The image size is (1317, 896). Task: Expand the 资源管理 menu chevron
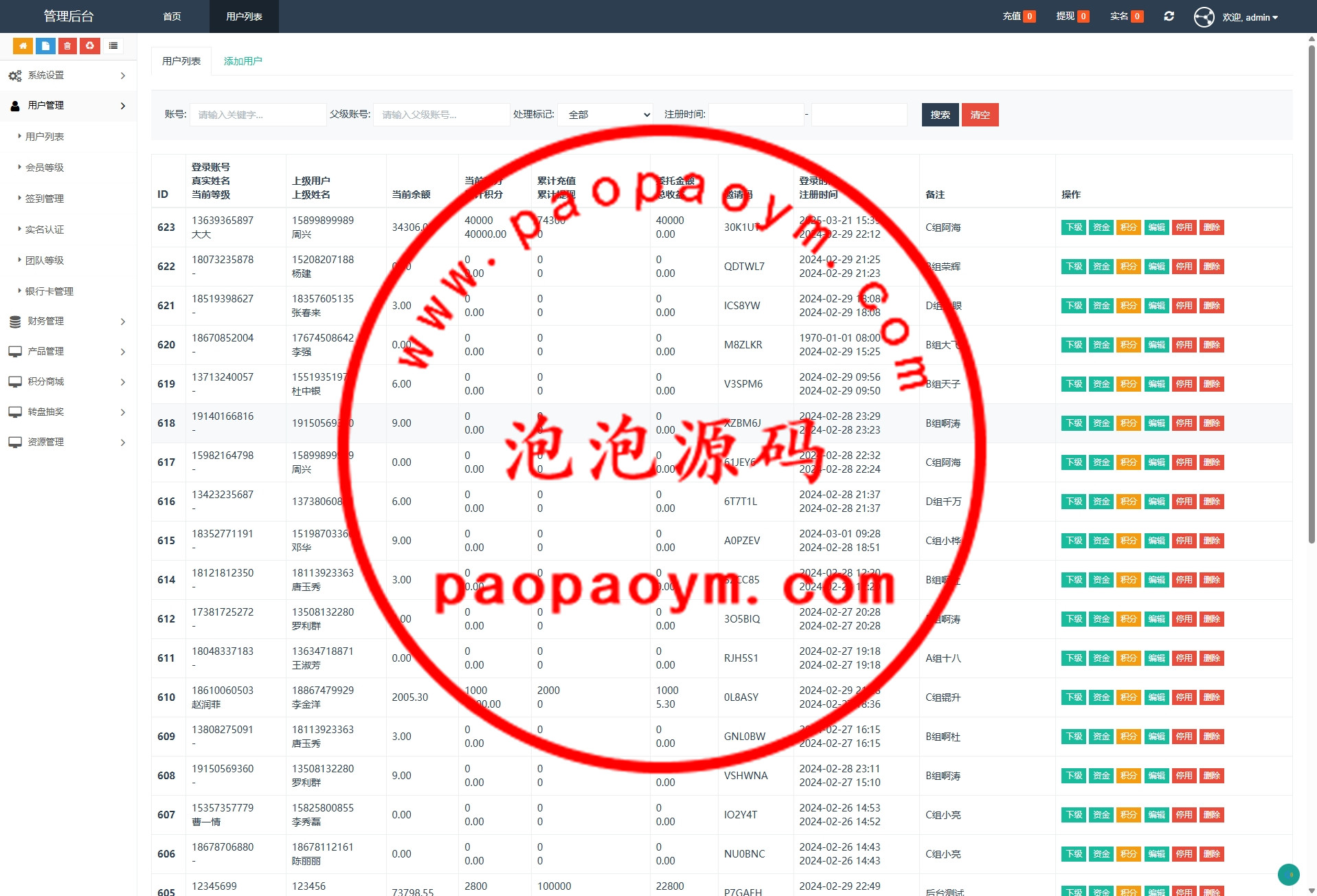[123, 443]
